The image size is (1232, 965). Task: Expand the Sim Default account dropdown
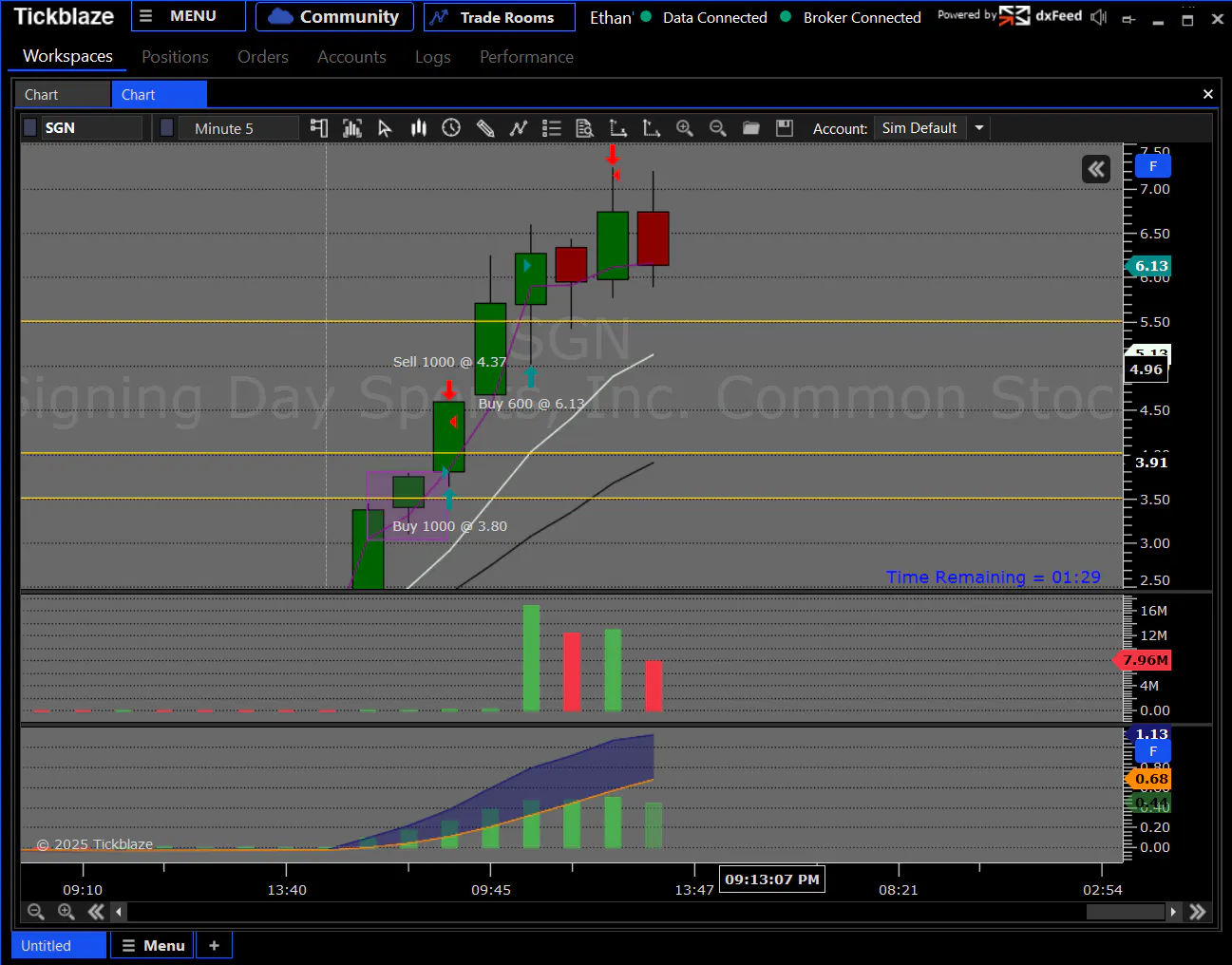(979, 127)
